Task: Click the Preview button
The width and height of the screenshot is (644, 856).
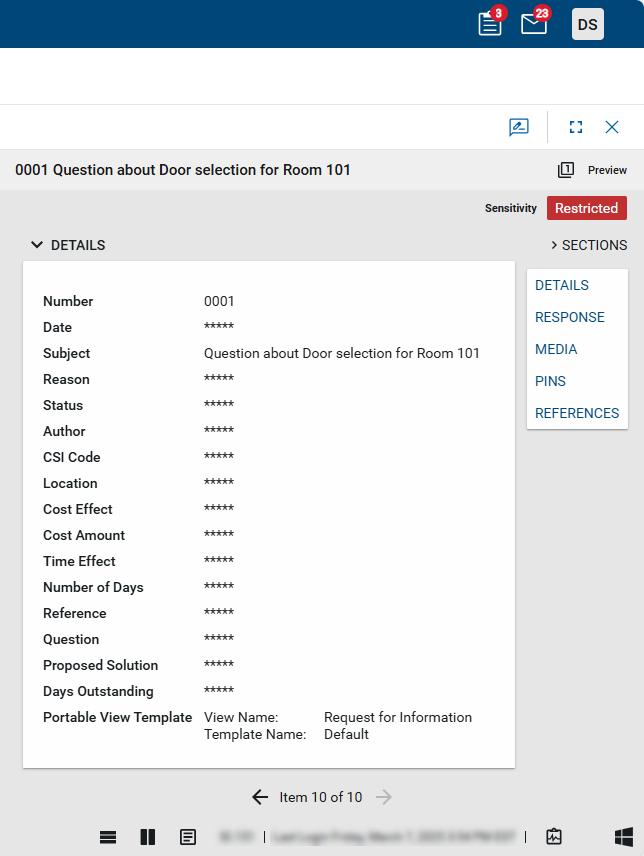Action: (593, 170)
